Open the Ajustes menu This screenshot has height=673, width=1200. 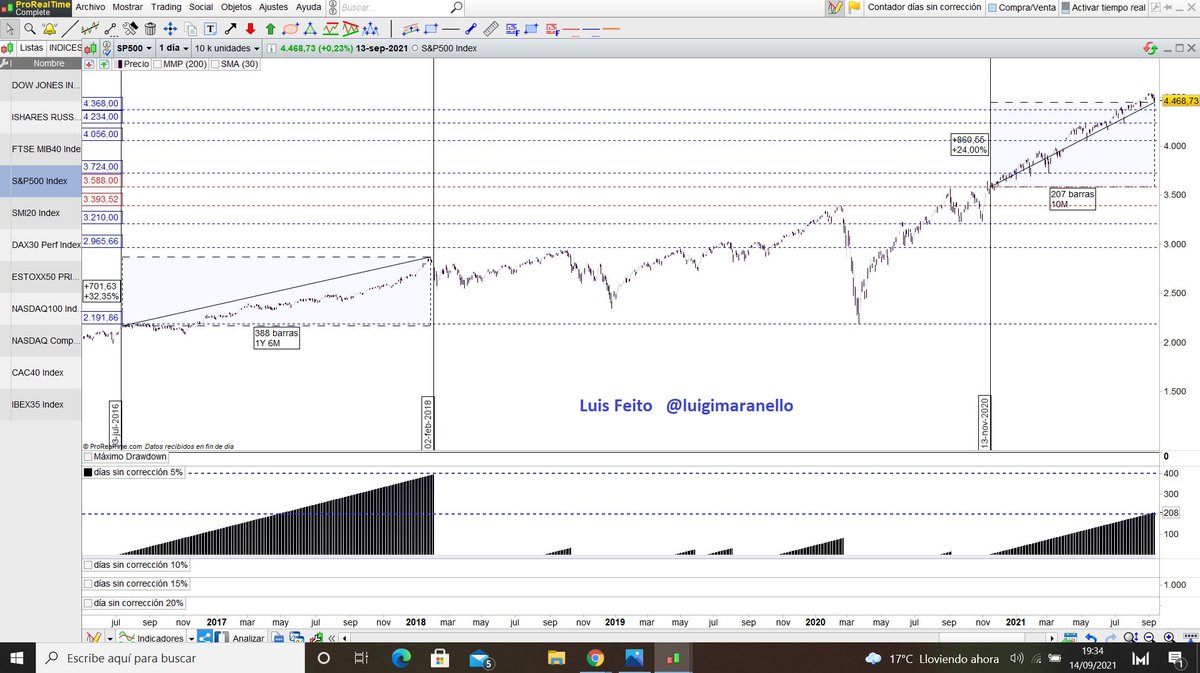coord(273,7)
